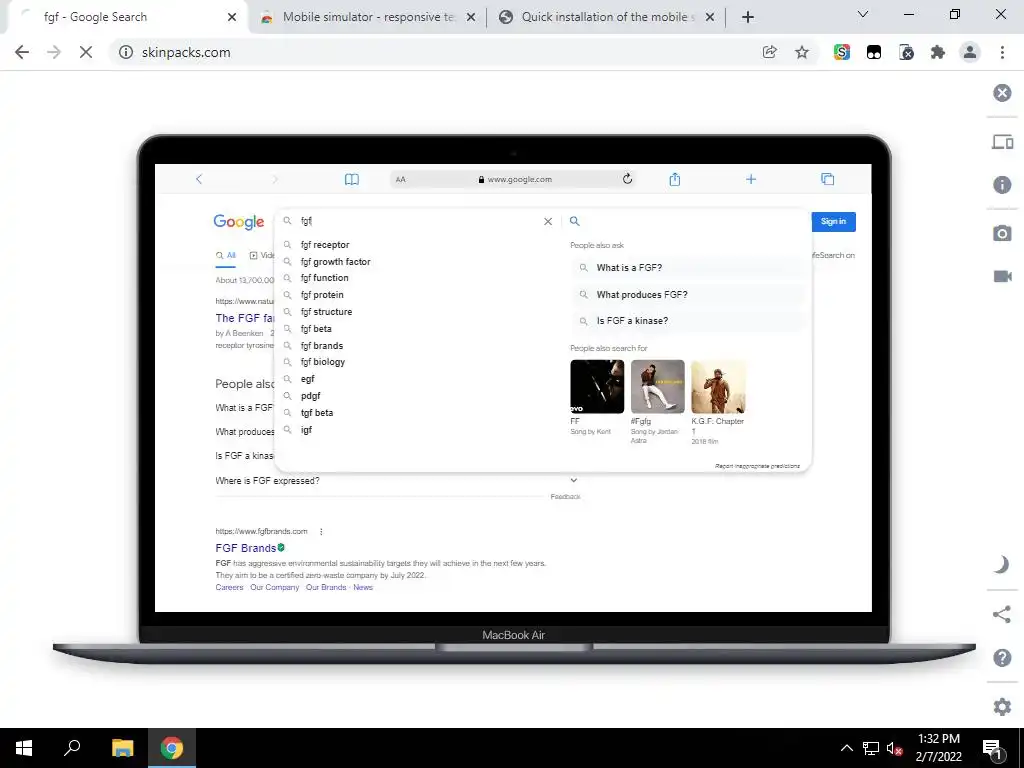The height and width of the screenshot is (768, 1024).
Task: Open the device selection icon
Action: tap(1002, 142)
